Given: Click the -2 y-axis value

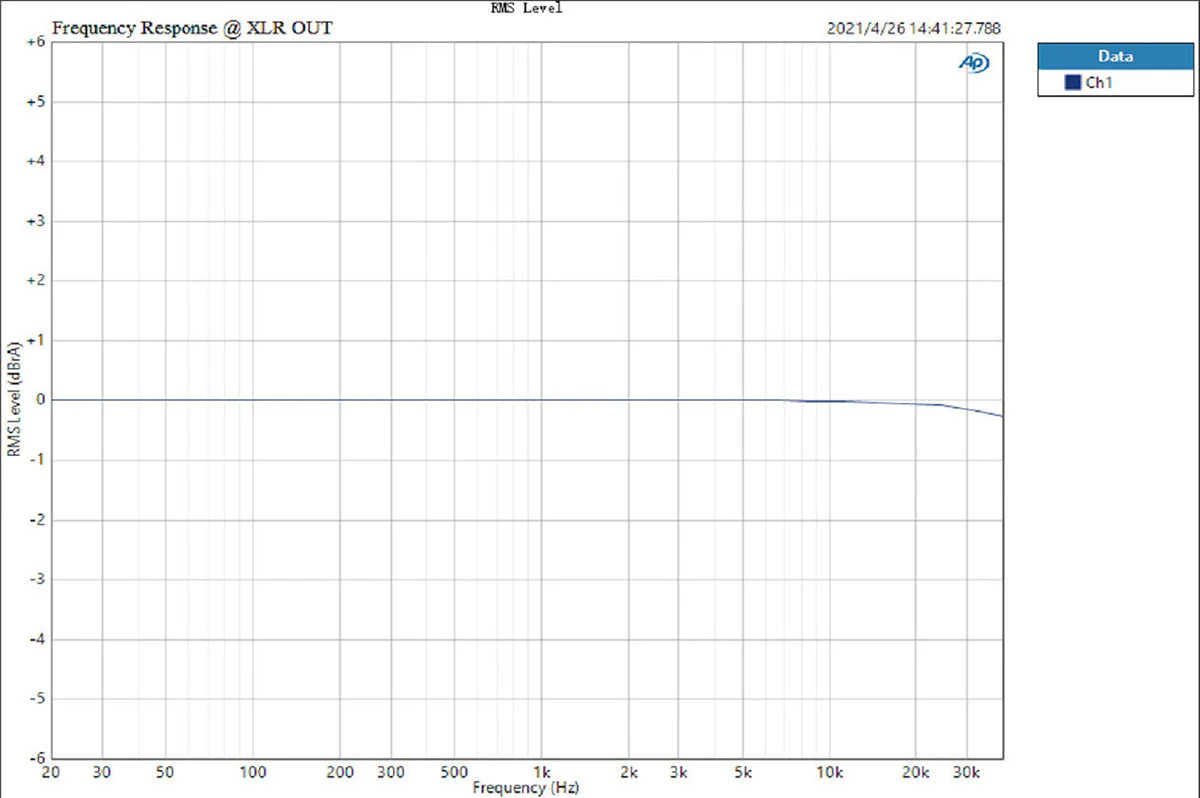Looking at the screenshot, I should pos(38,519).
